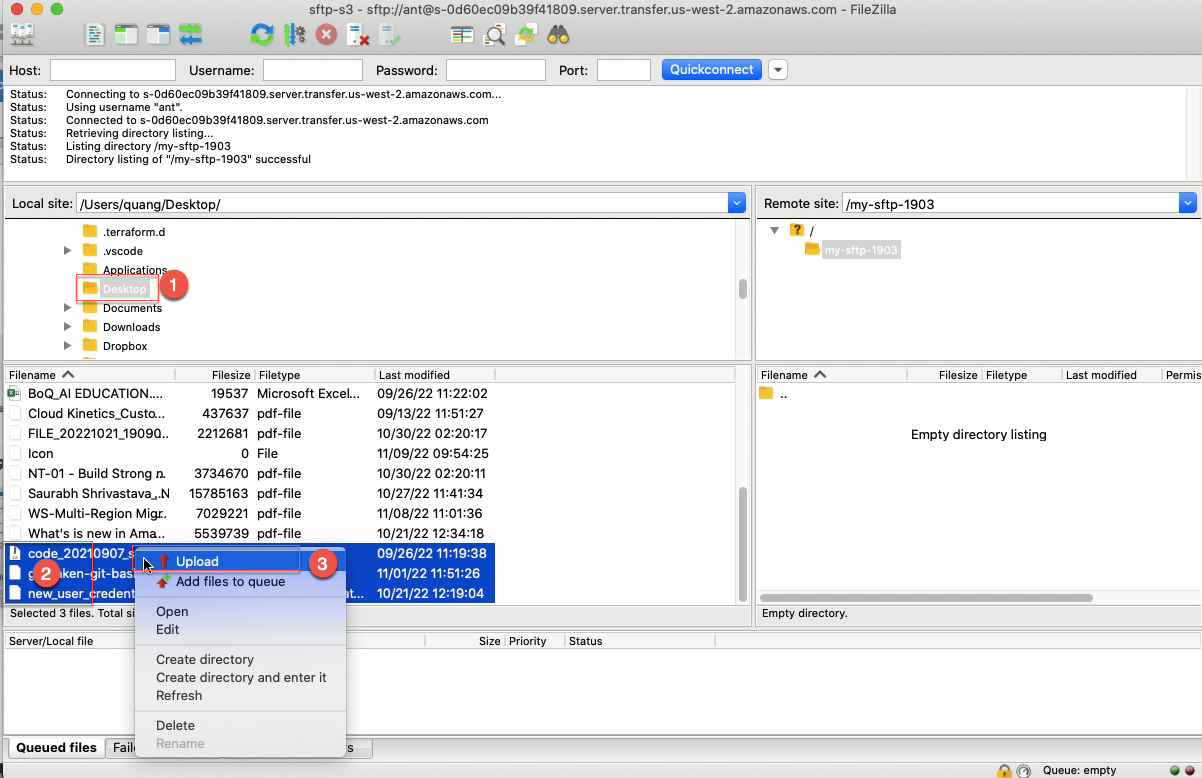
Task: Open Local site path dropdown
Action: [737, 203]
